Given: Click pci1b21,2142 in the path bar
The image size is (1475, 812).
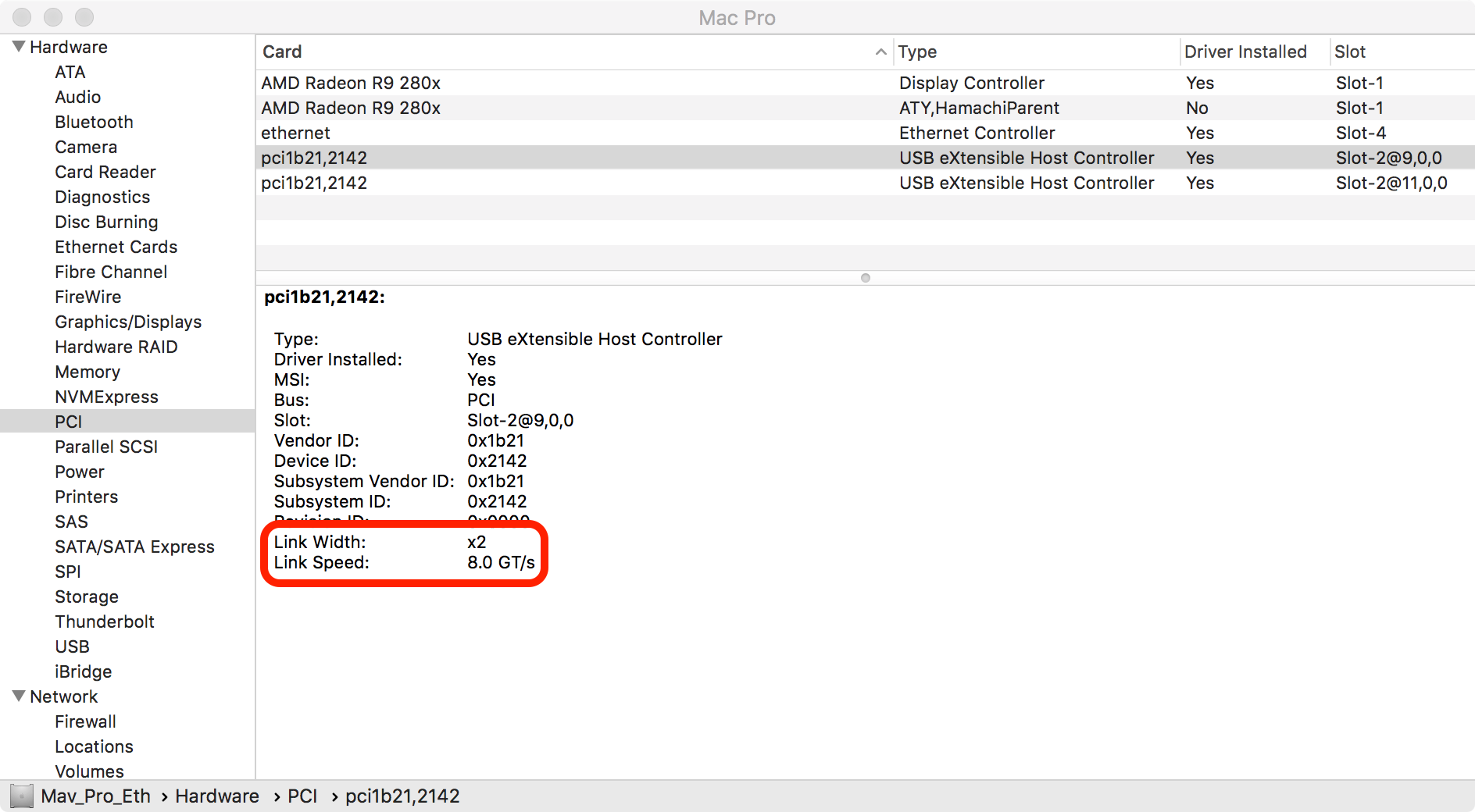Looking at the screenshot, I should click(x=402, y=796).
